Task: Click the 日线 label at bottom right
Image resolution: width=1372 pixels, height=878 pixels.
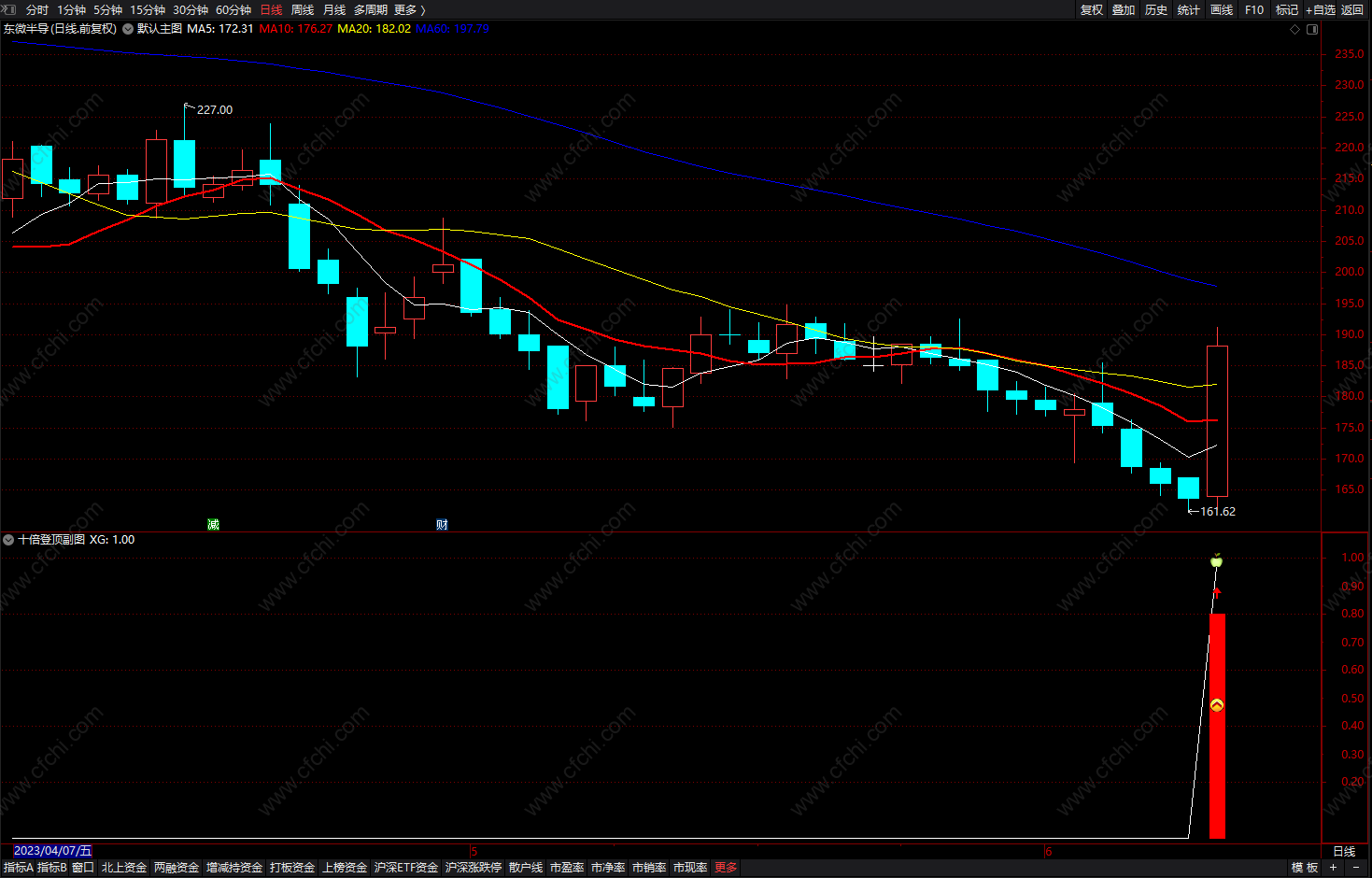Action: coord(1344,851)
